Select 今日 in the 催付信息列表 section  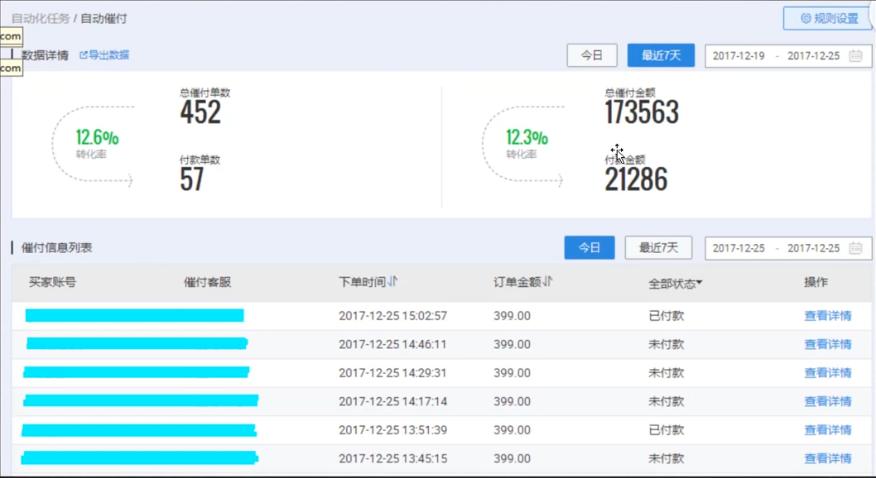pyautogui.click(x=589, y=248)
